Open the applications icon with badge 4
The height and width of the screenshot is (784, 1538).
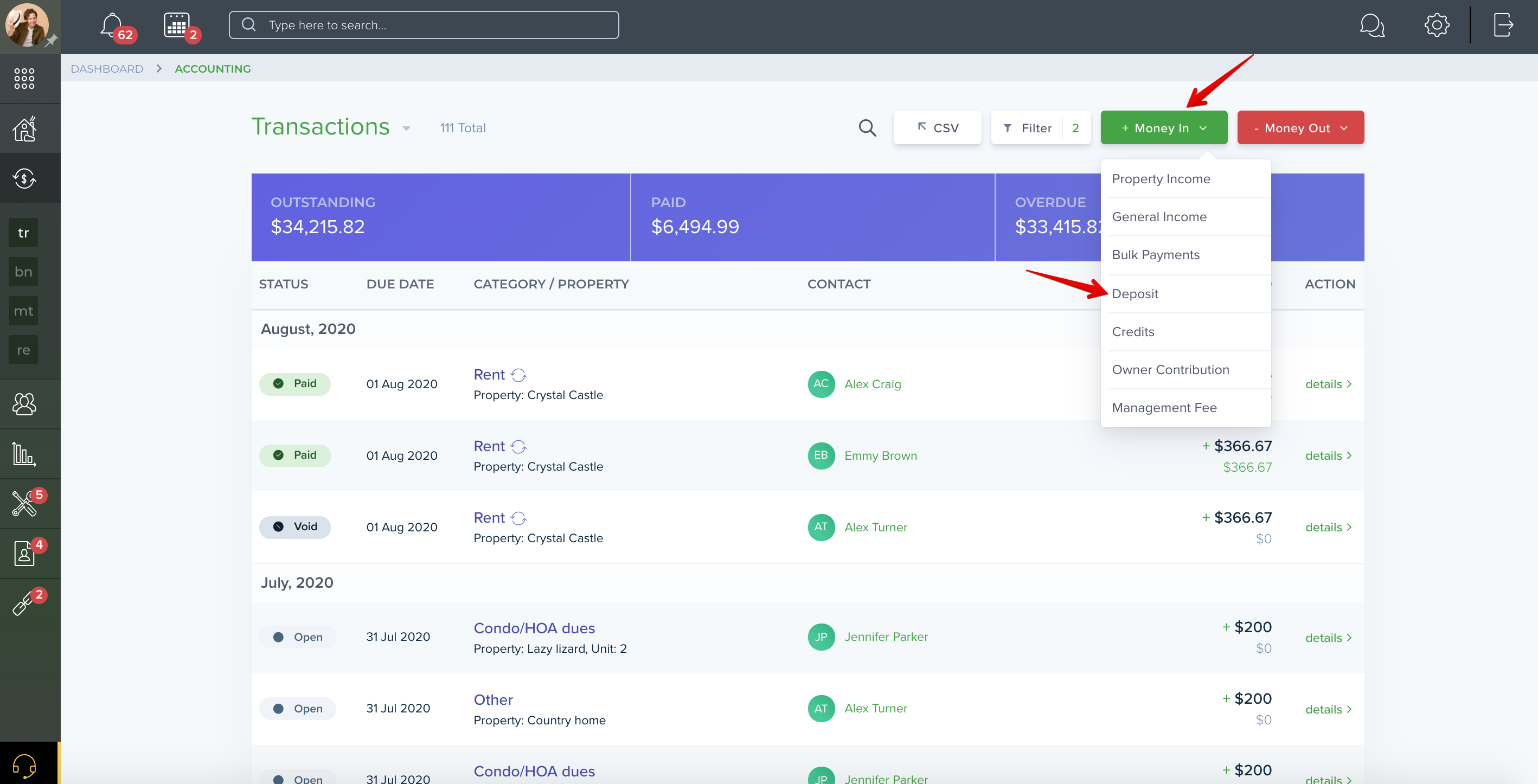pyautogui.click(x=24, y=554)
